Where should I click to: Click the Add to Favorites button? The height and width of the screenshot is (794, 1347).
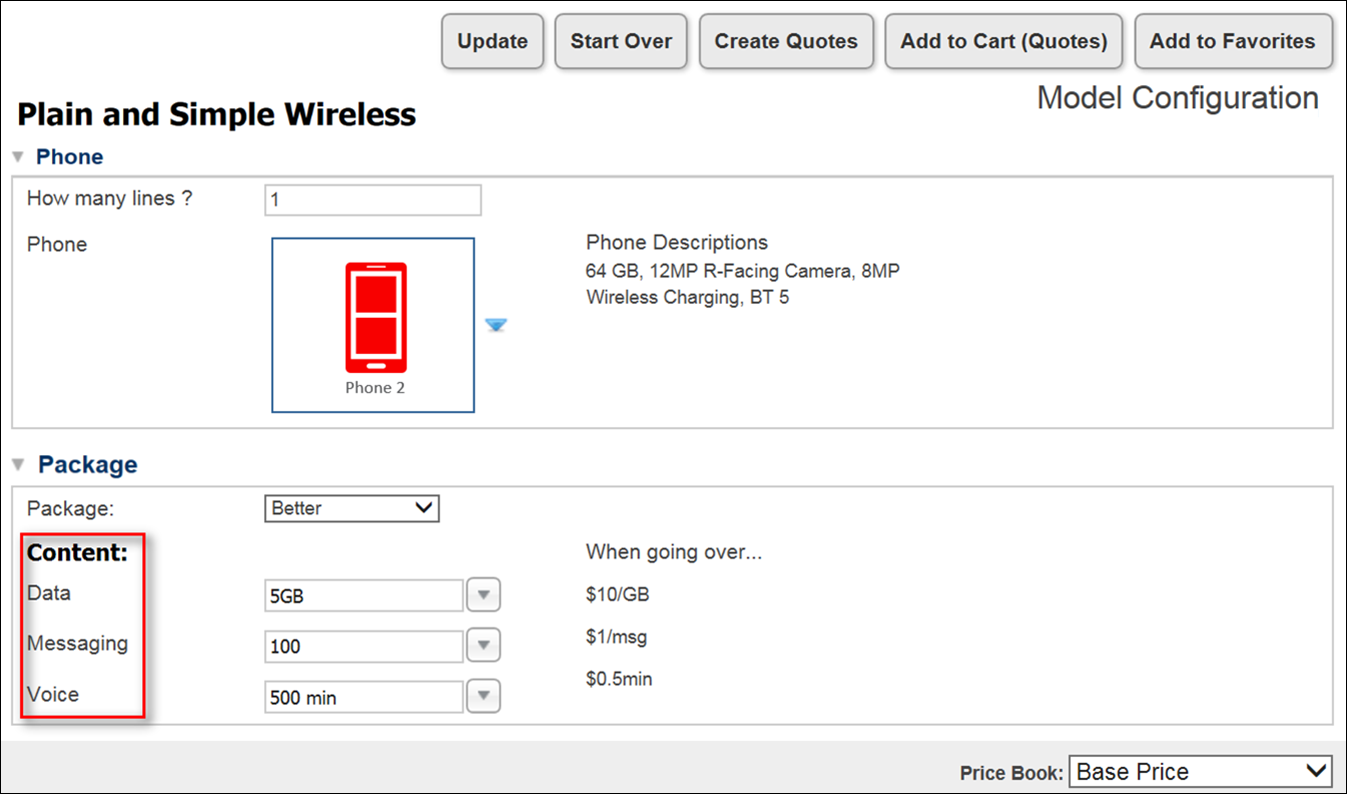pos(1232,42)
